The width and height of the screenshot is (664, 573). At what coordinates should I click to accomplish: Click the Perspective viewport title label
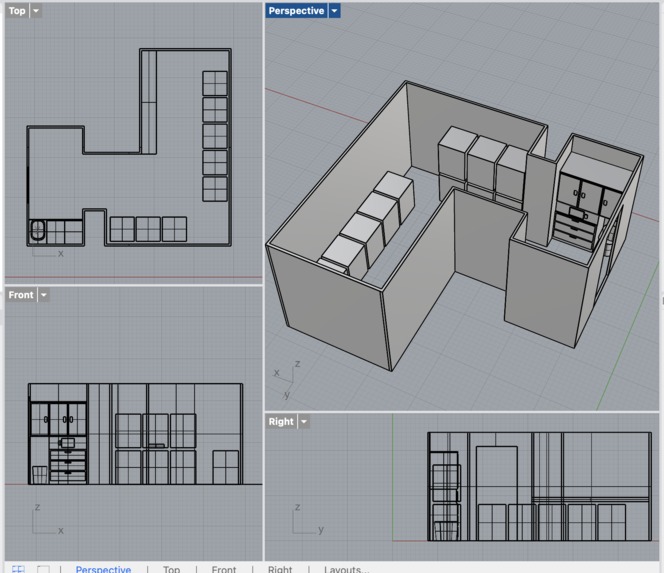pos(296,11)
